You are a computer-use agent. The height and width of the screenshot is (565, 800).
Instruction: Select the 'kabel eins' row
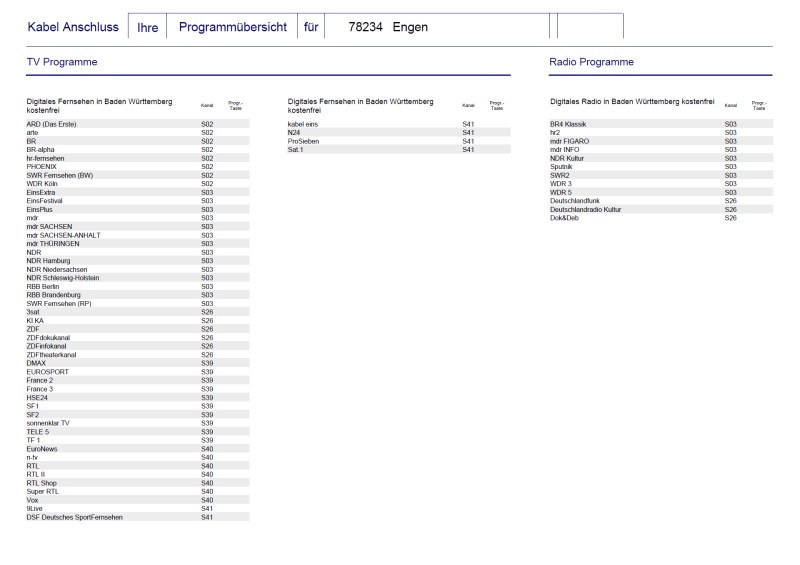coord(399,124)
